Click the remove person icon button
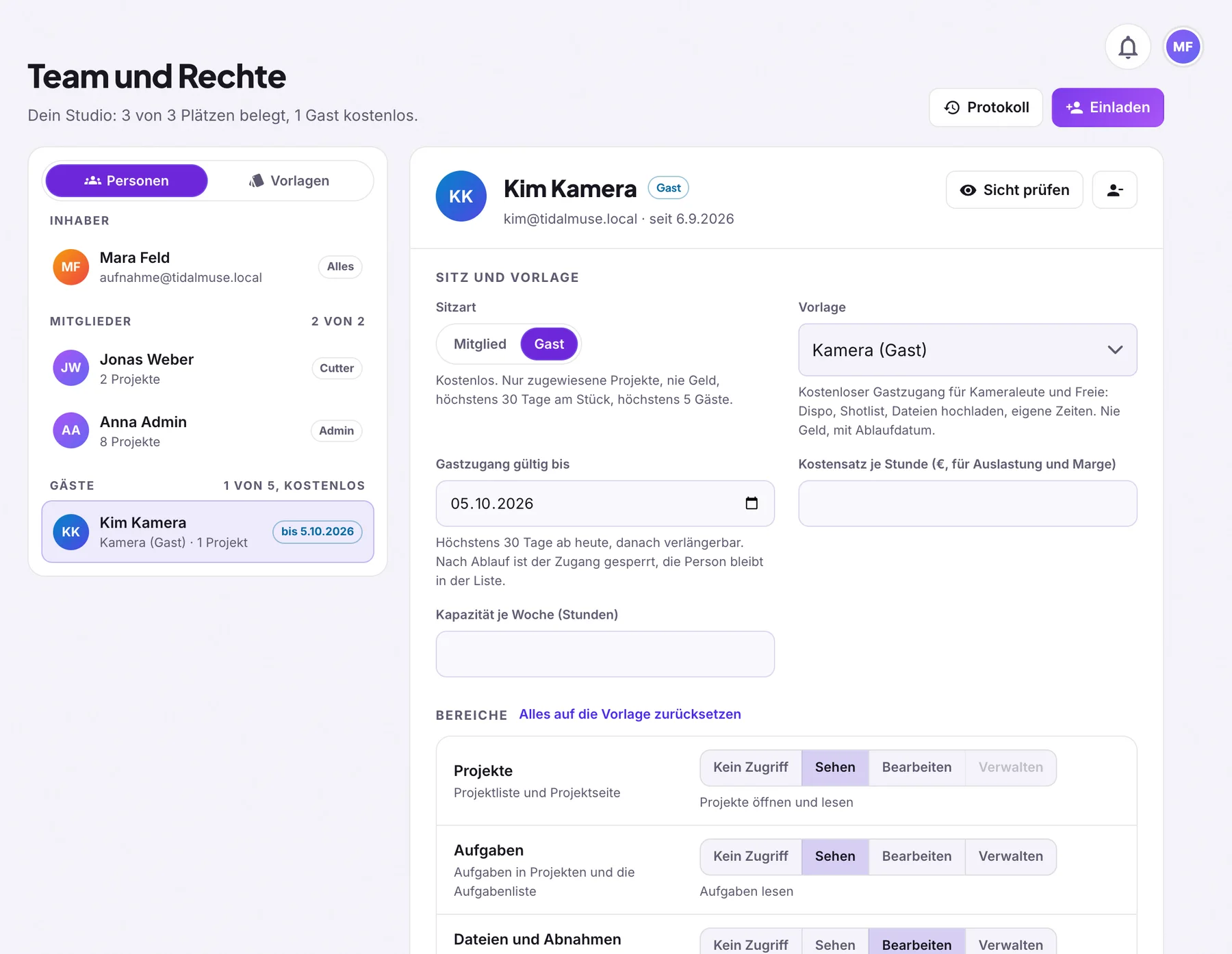The image size is (1232, 954). (x=1114, y=190)
